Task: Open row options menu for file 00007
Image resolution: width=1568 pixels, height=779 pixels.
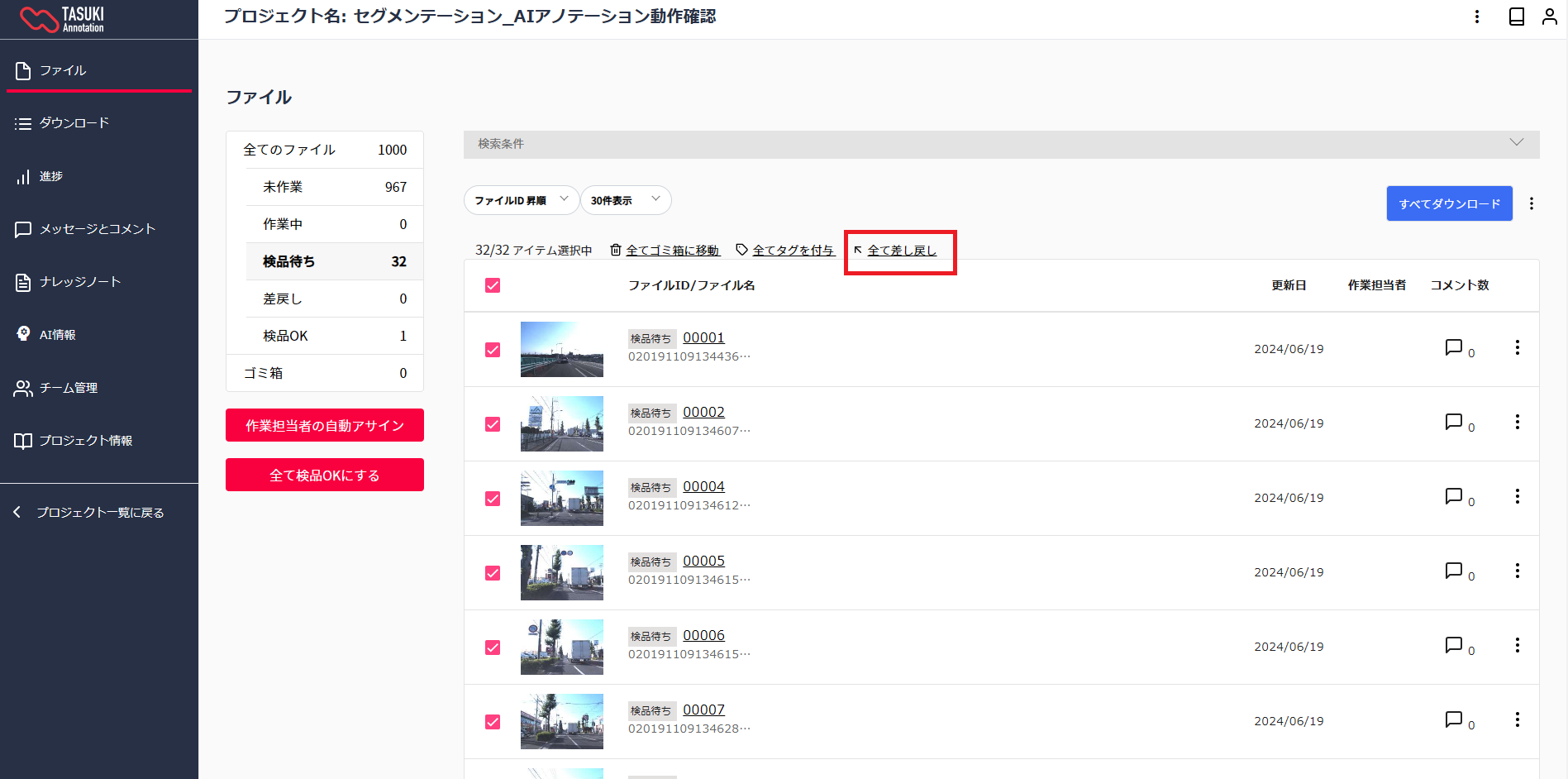Action: point(1518,719)
